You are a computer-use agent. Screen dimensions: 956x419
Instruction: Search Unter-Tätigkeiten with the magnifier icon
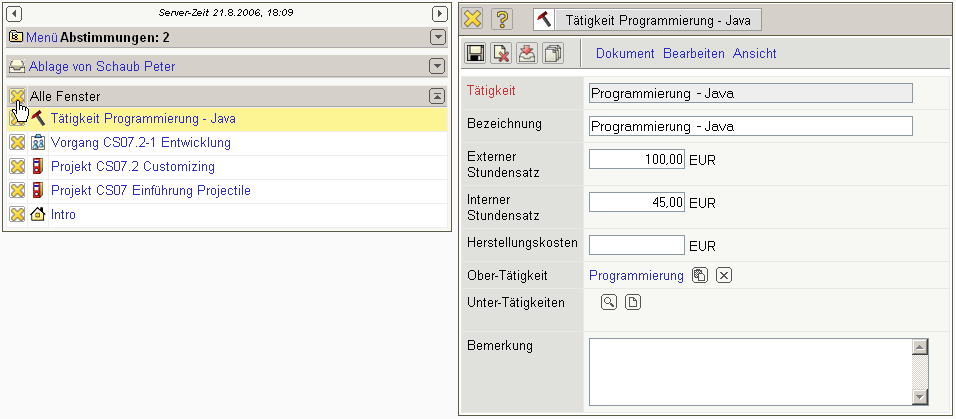tap(608, 302)
